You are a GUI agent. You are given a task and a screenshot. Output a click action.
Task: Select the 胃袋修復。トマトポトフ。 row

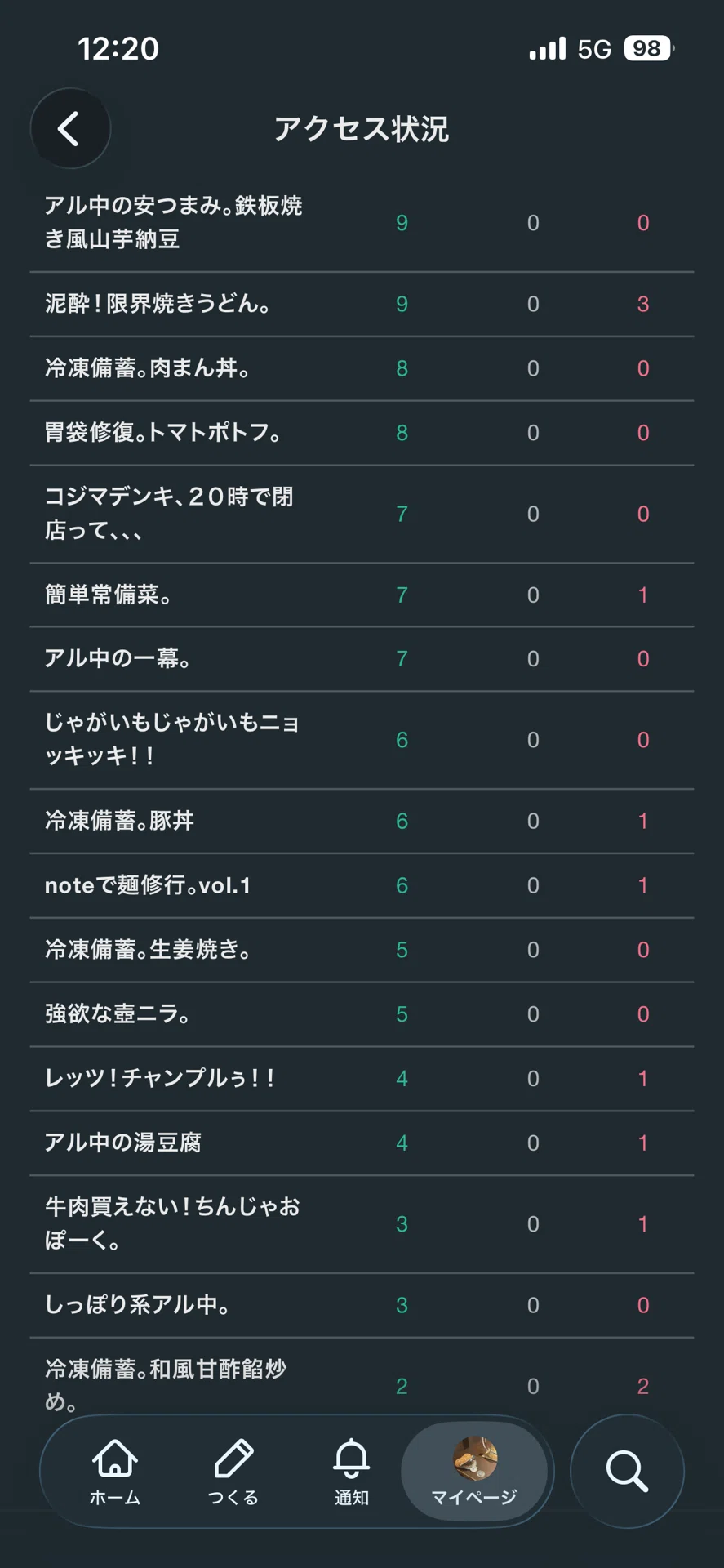tap(362, 433)
